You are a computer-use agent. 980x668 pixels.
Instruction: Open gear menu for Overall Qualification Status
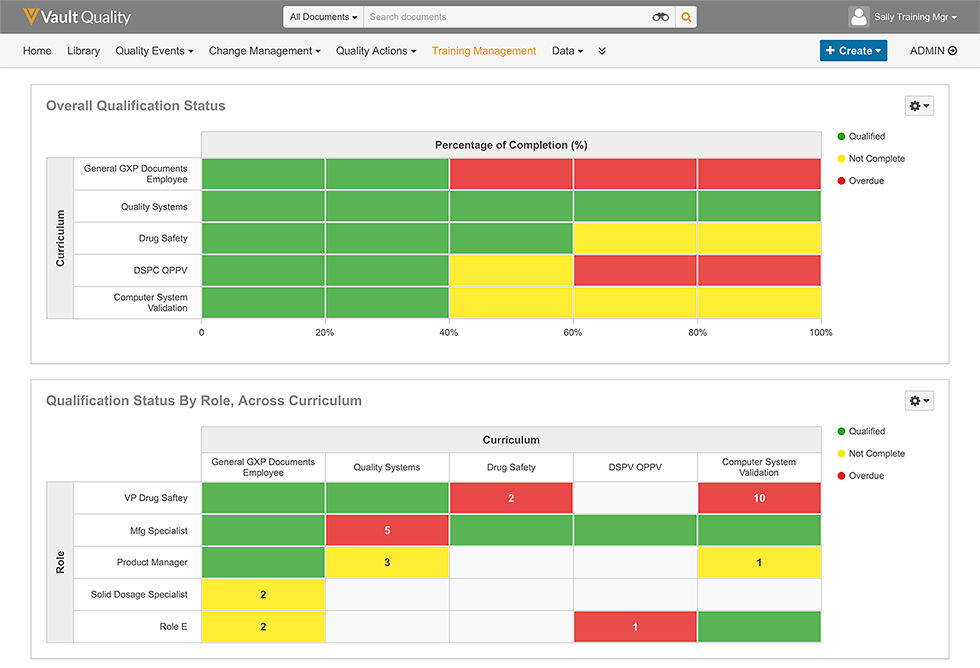coord(918,106)
